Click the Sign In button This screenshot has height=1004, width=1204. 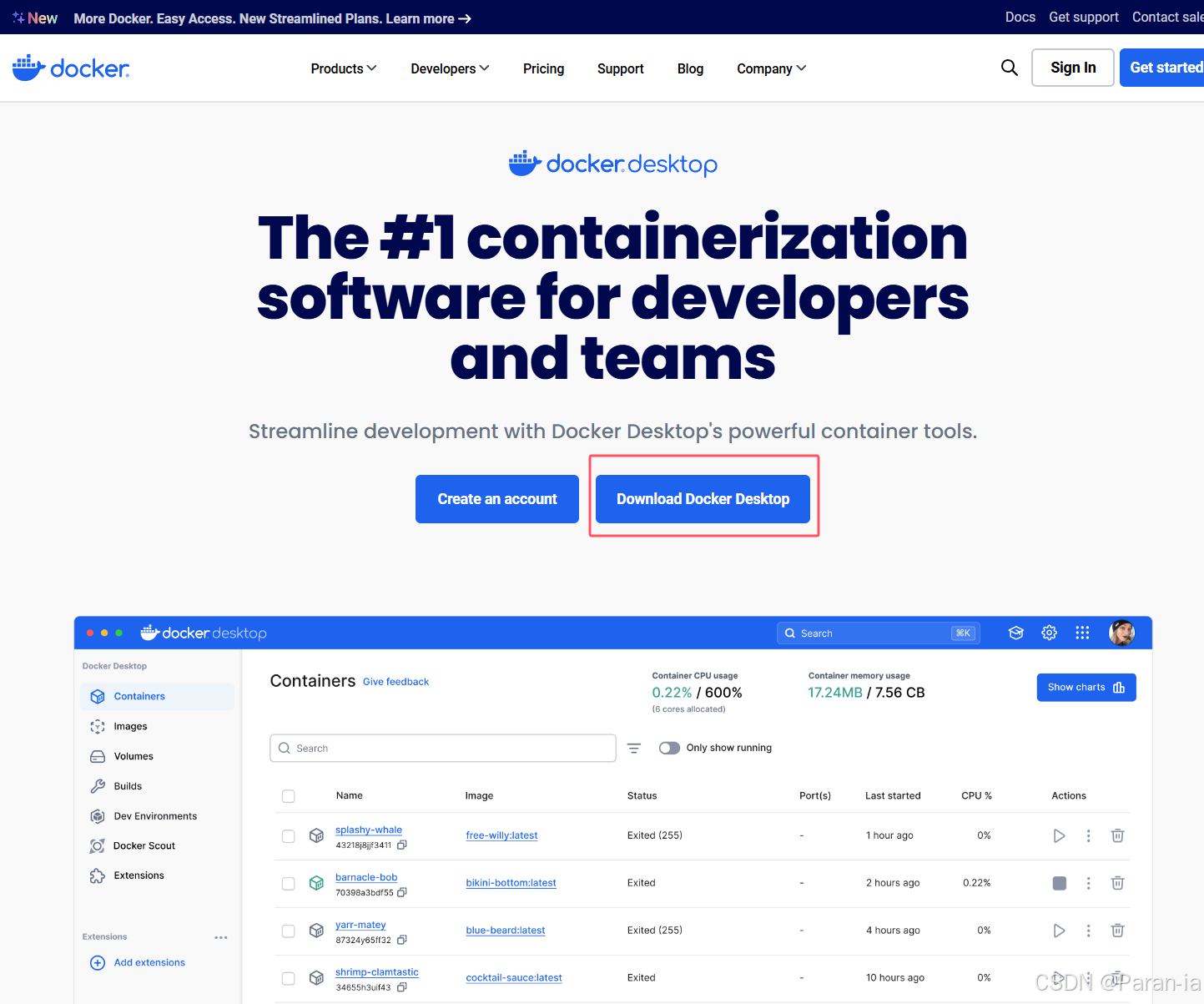[1073, 68]
